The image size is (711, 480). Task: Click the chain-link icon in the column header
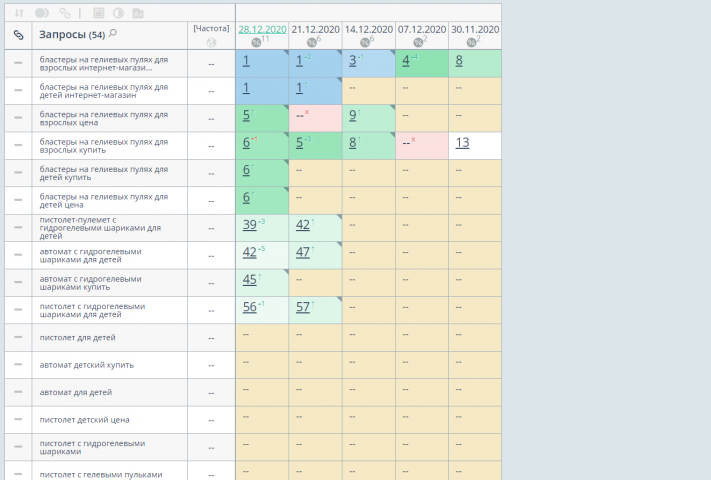18,35
